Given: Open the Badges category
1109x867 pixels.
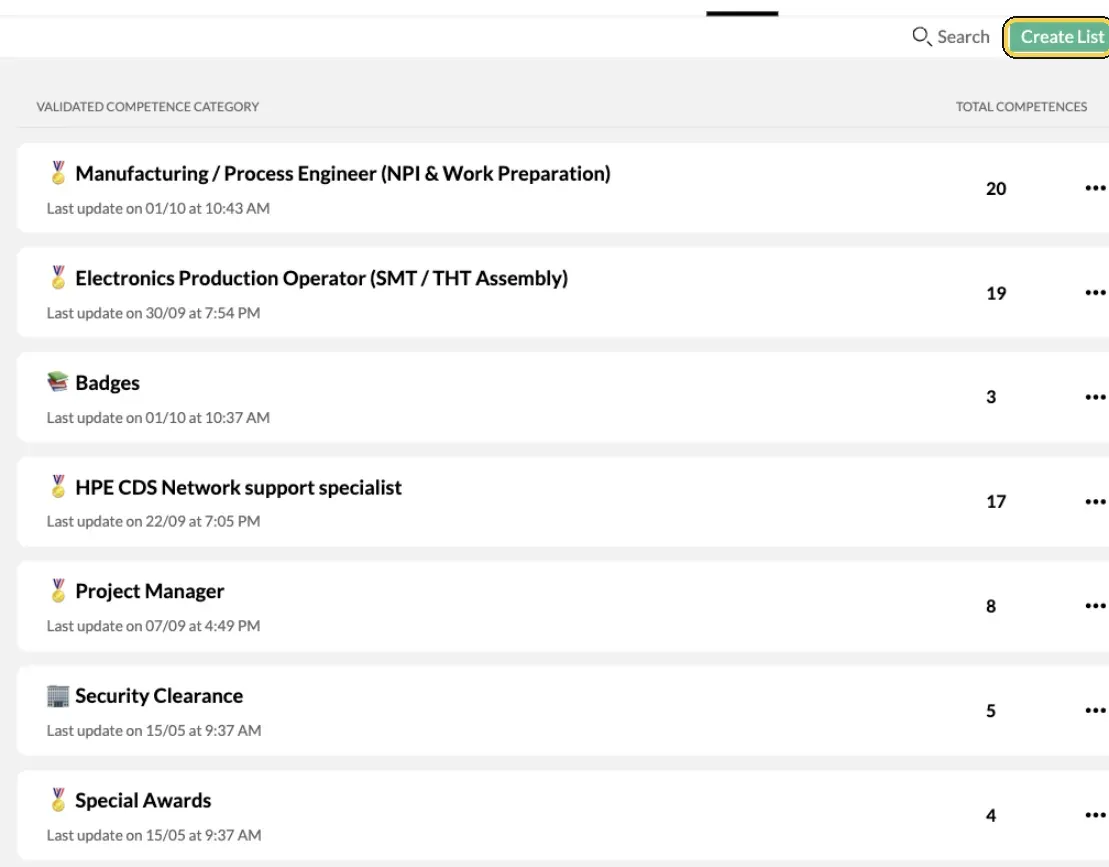Looking at the screenshot, I should (108, 383).
